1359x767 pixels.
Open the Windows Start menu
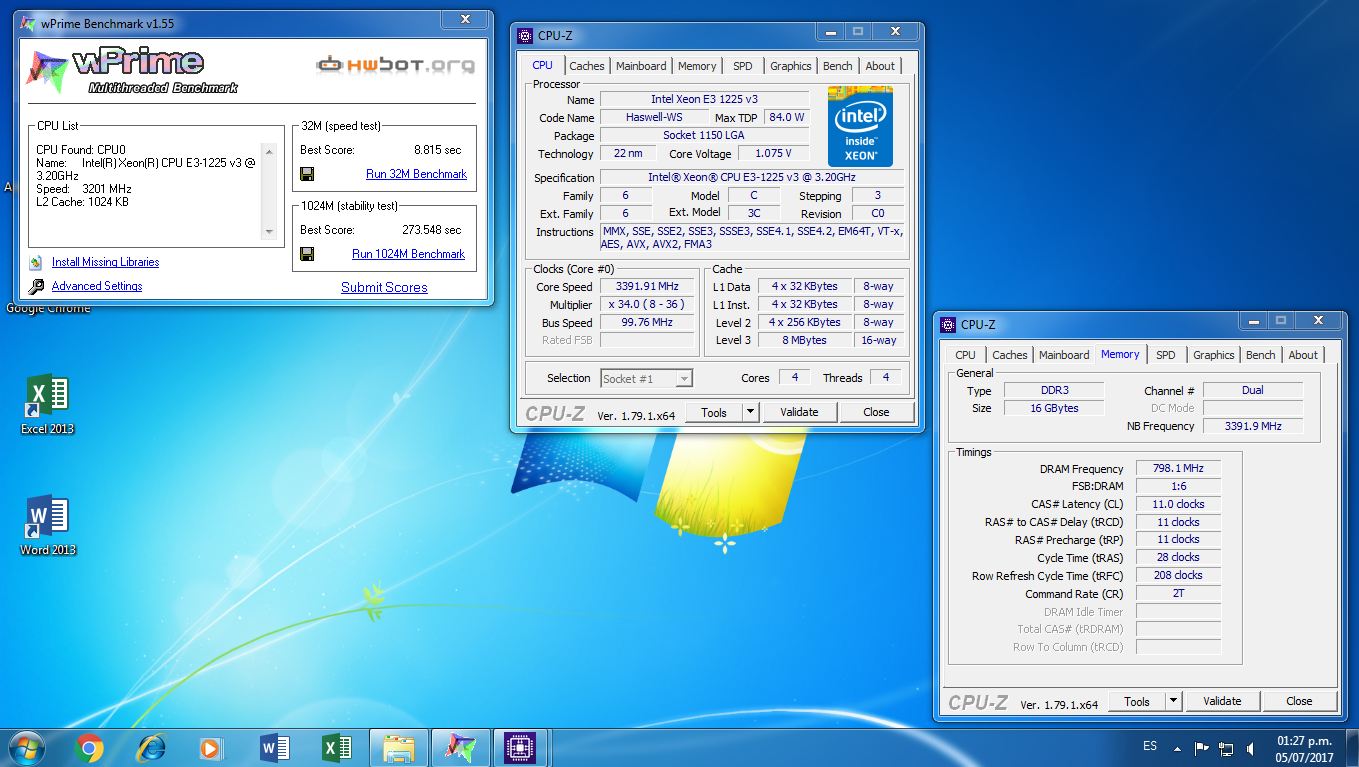(27, 748)
